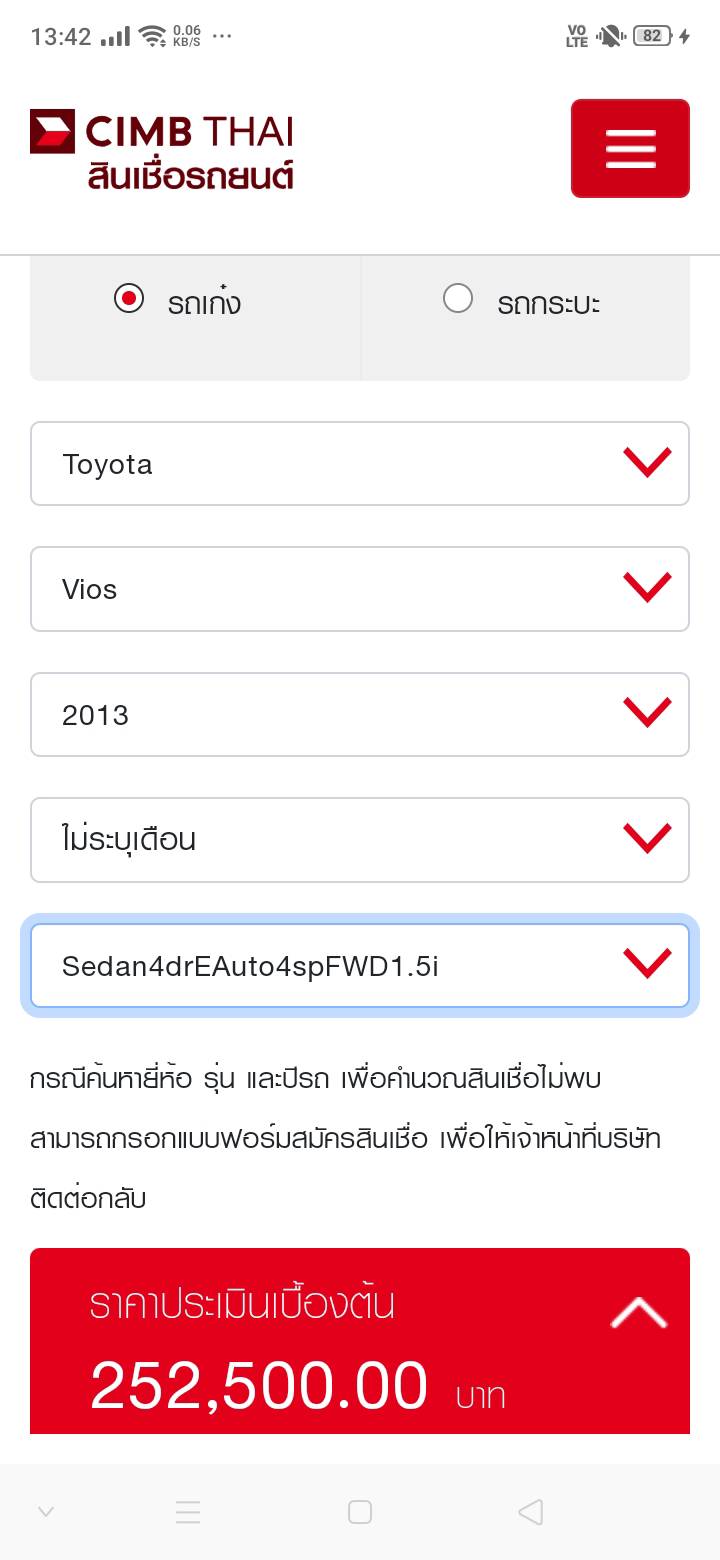Screen dimensions: 720x1560
Task: Tap the three-dots status bar overflow
Action: [x=222, y=36]
